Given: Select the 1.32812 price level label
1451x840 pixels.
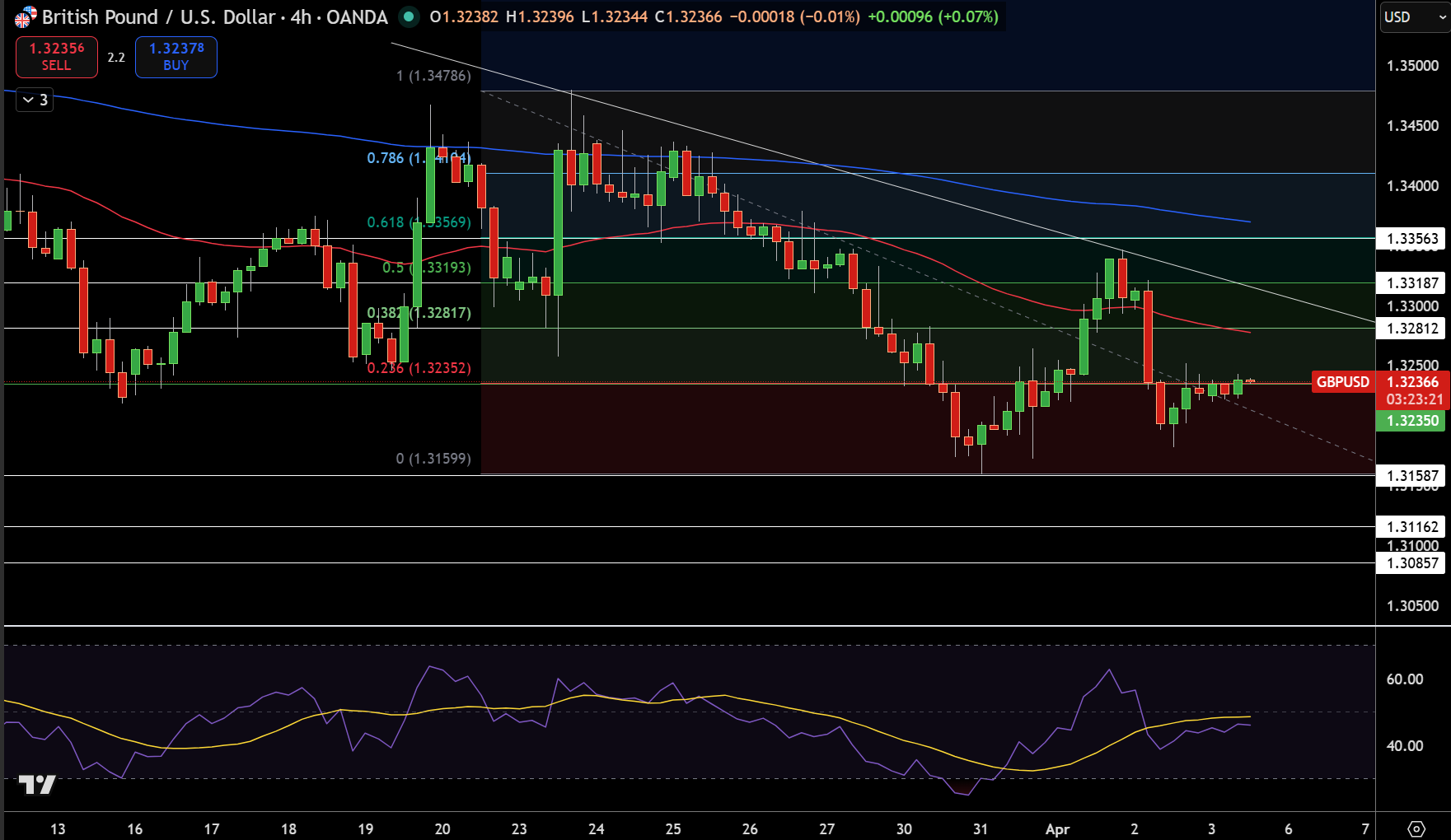Looking at the screenshot, I should point(1412,329).
